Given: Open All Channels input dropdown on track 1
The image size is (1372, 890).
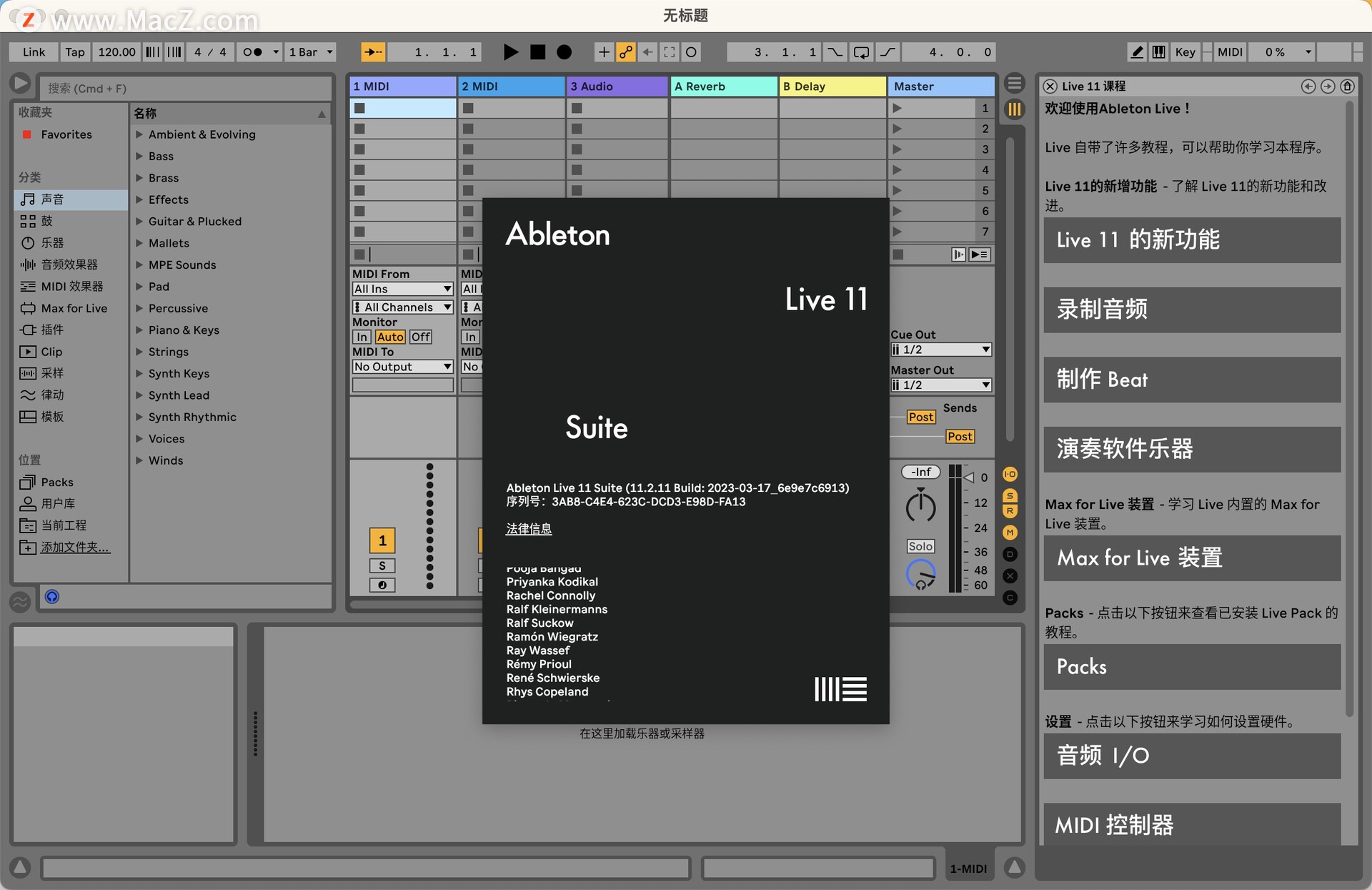Looking at the screenshot, I should [403, 307].
